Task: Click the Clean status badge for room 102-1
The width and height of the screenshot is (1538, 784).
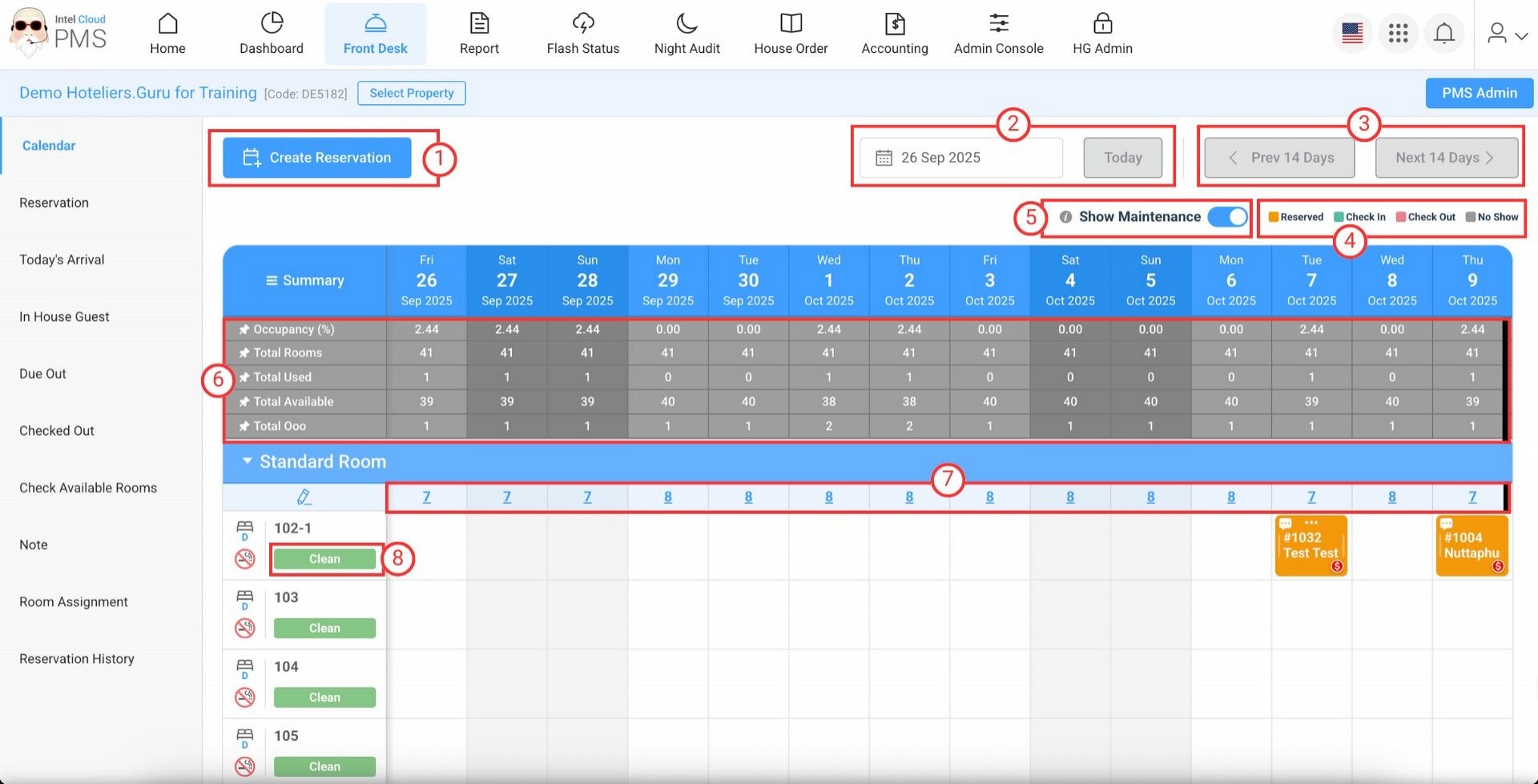Action: tap(324, 559)
